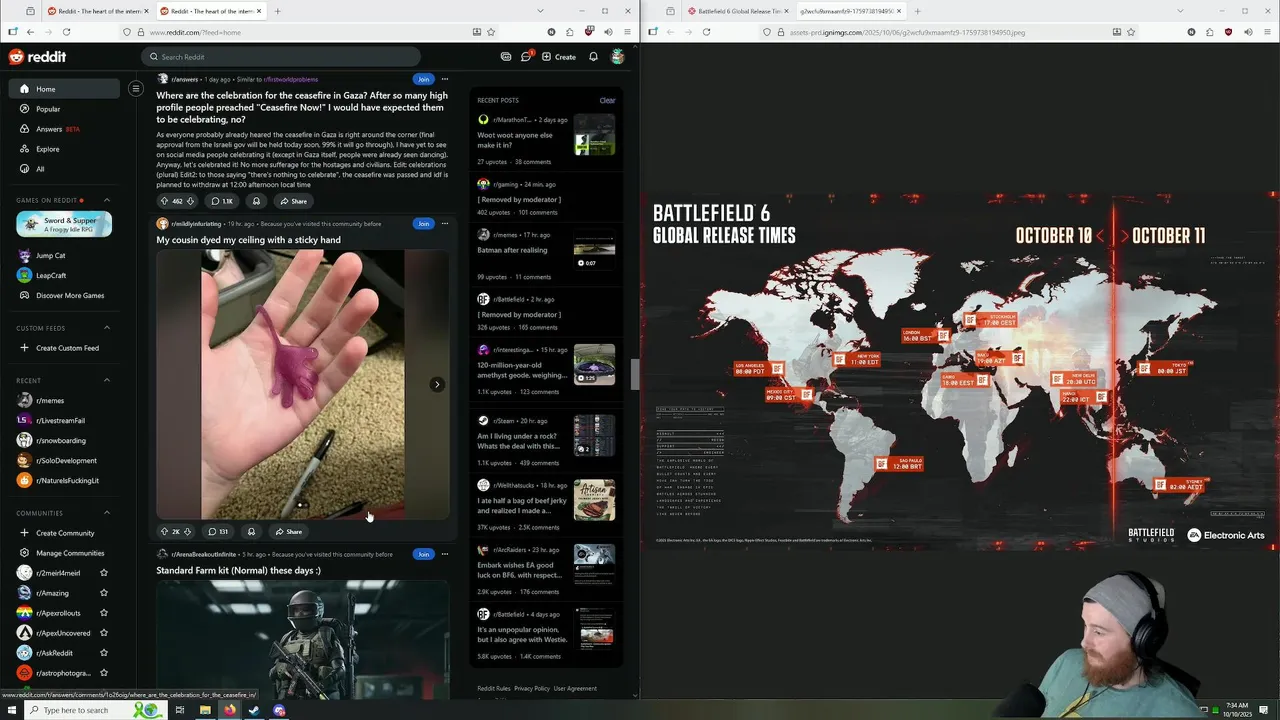Collapse the Recent section in sidebar
Viewport: 1280px width, 720px height.
[x=107, y=380]
